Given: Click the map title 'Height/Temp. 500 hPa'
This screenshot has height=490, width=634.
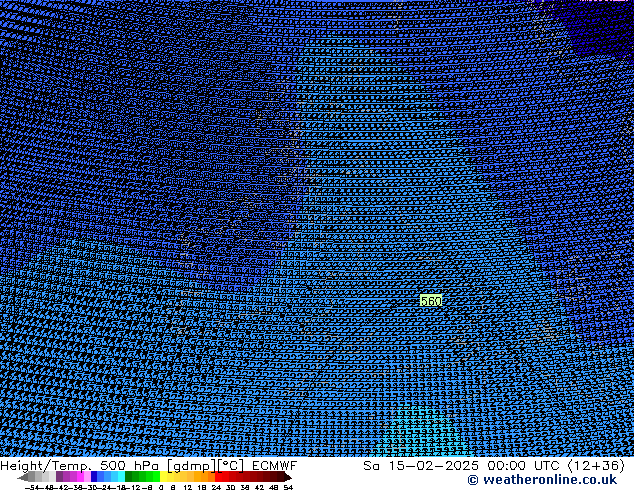Looking at the screenshot, I should (x=79, y=466).
